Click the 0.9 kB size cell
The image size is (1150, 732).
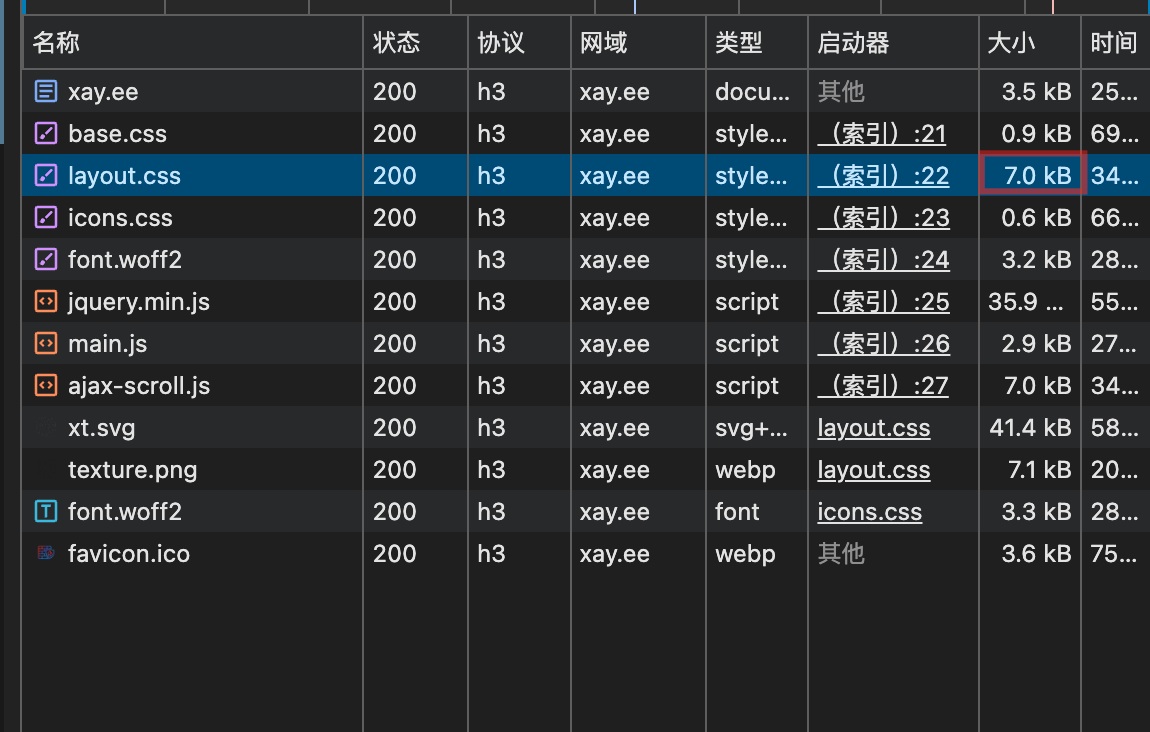1036,133
